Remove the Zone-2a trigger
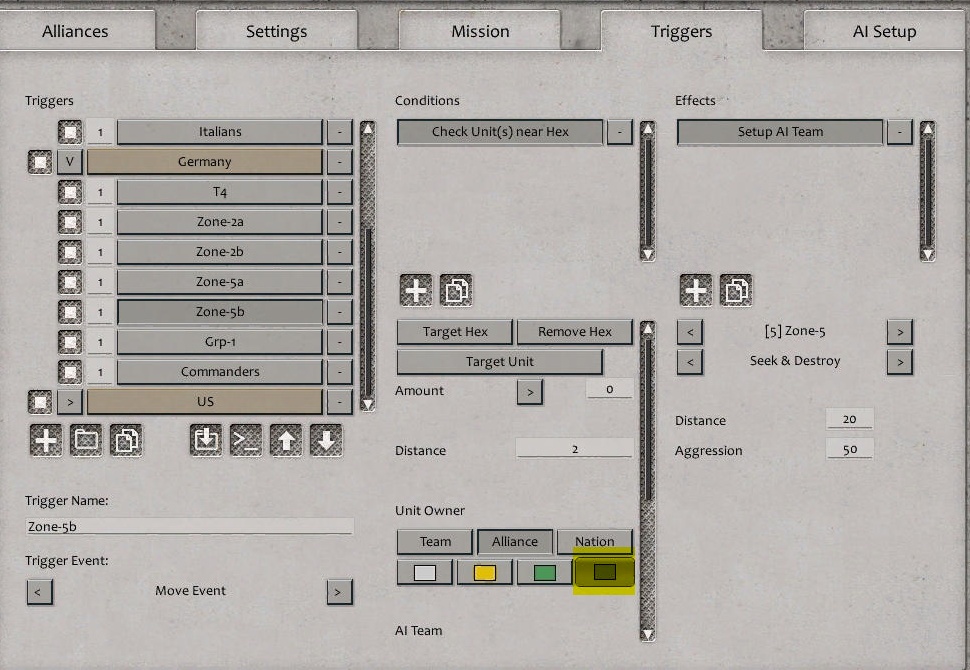This screenshot has width=970, height=670. (340, 222)
